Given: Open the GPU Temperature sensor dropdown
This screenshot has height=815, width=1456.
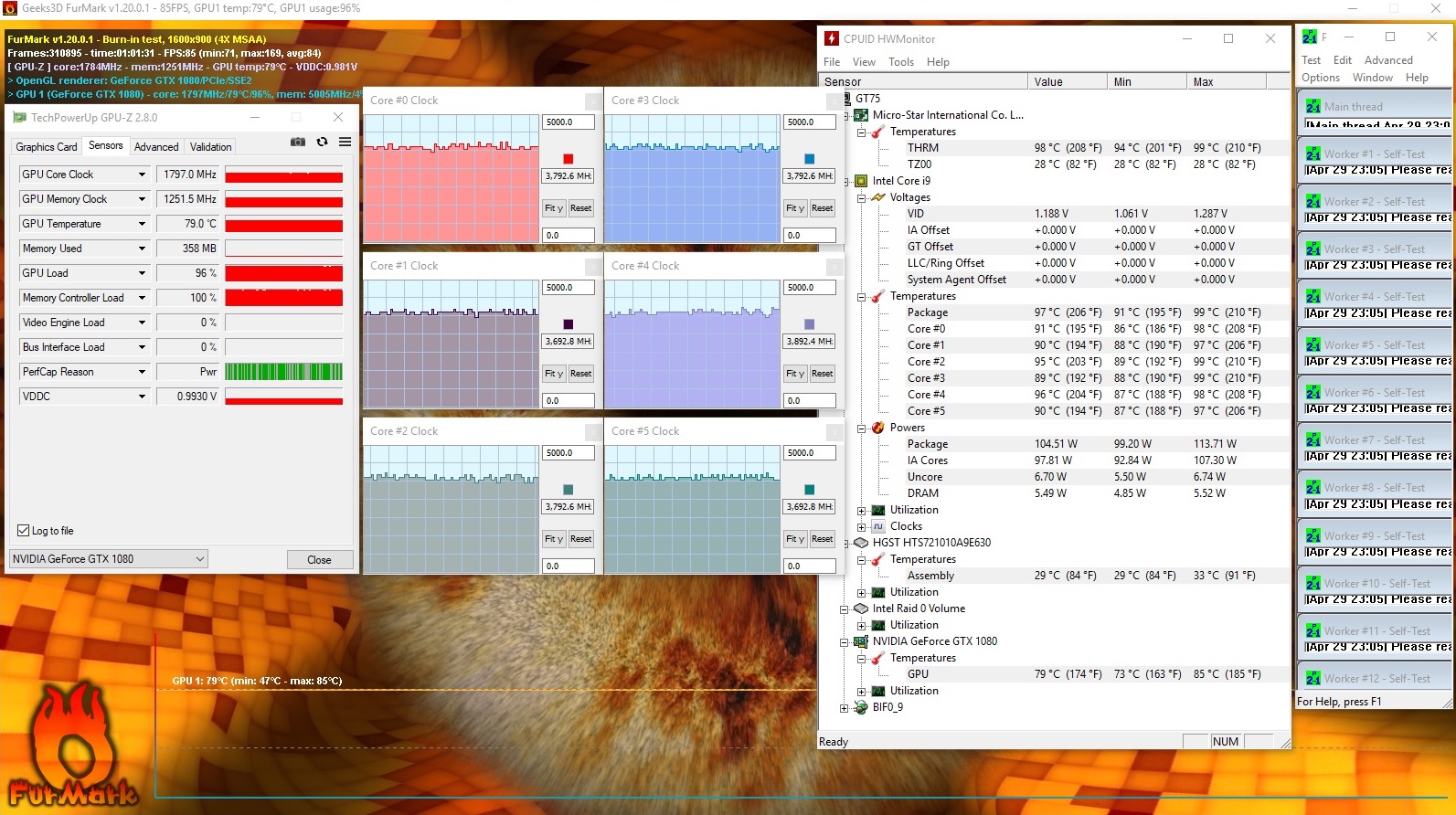Looking at the screenshot, I should point(142,224).
